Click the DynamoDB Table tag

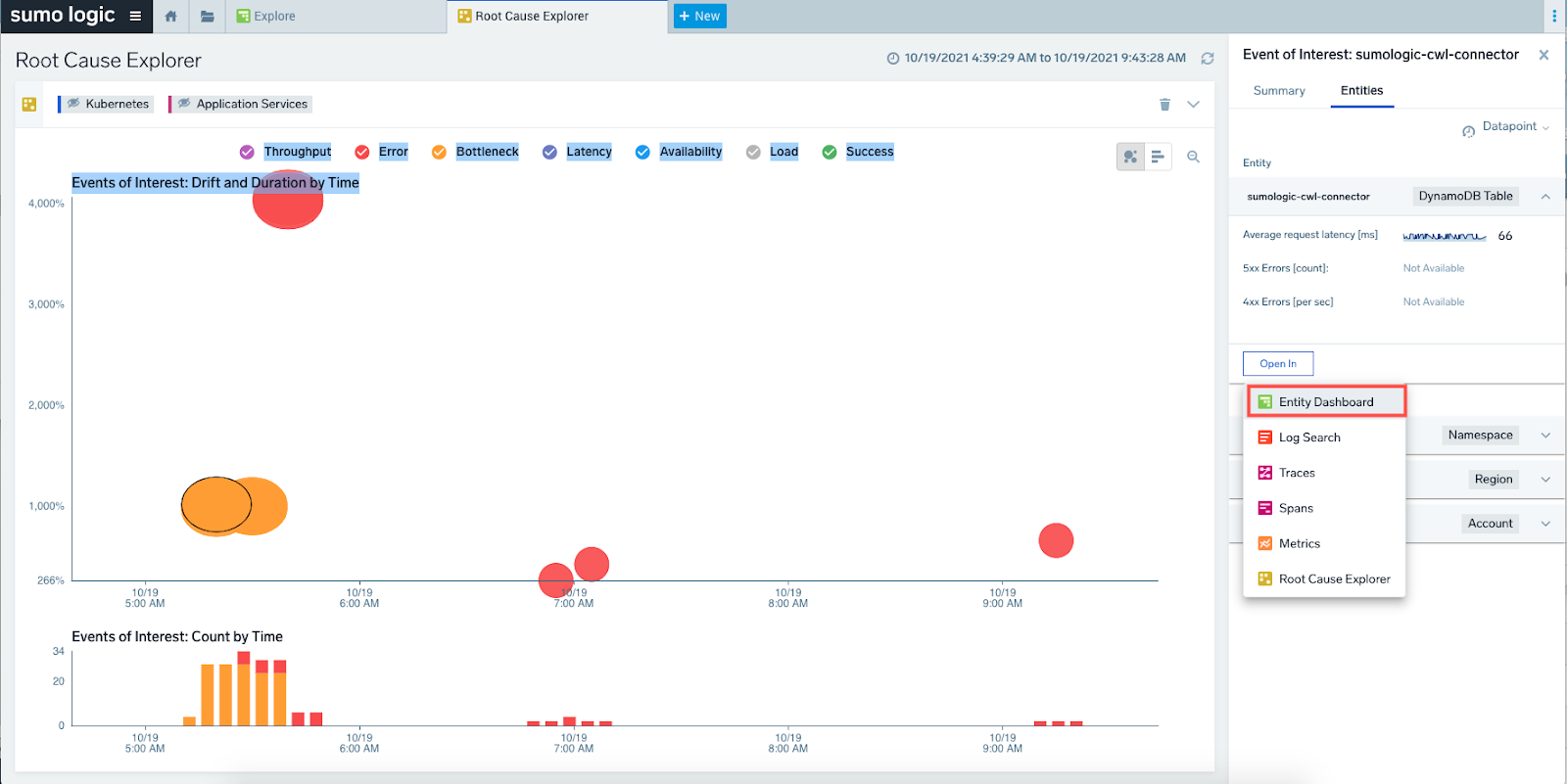(x=1465, y=196)
